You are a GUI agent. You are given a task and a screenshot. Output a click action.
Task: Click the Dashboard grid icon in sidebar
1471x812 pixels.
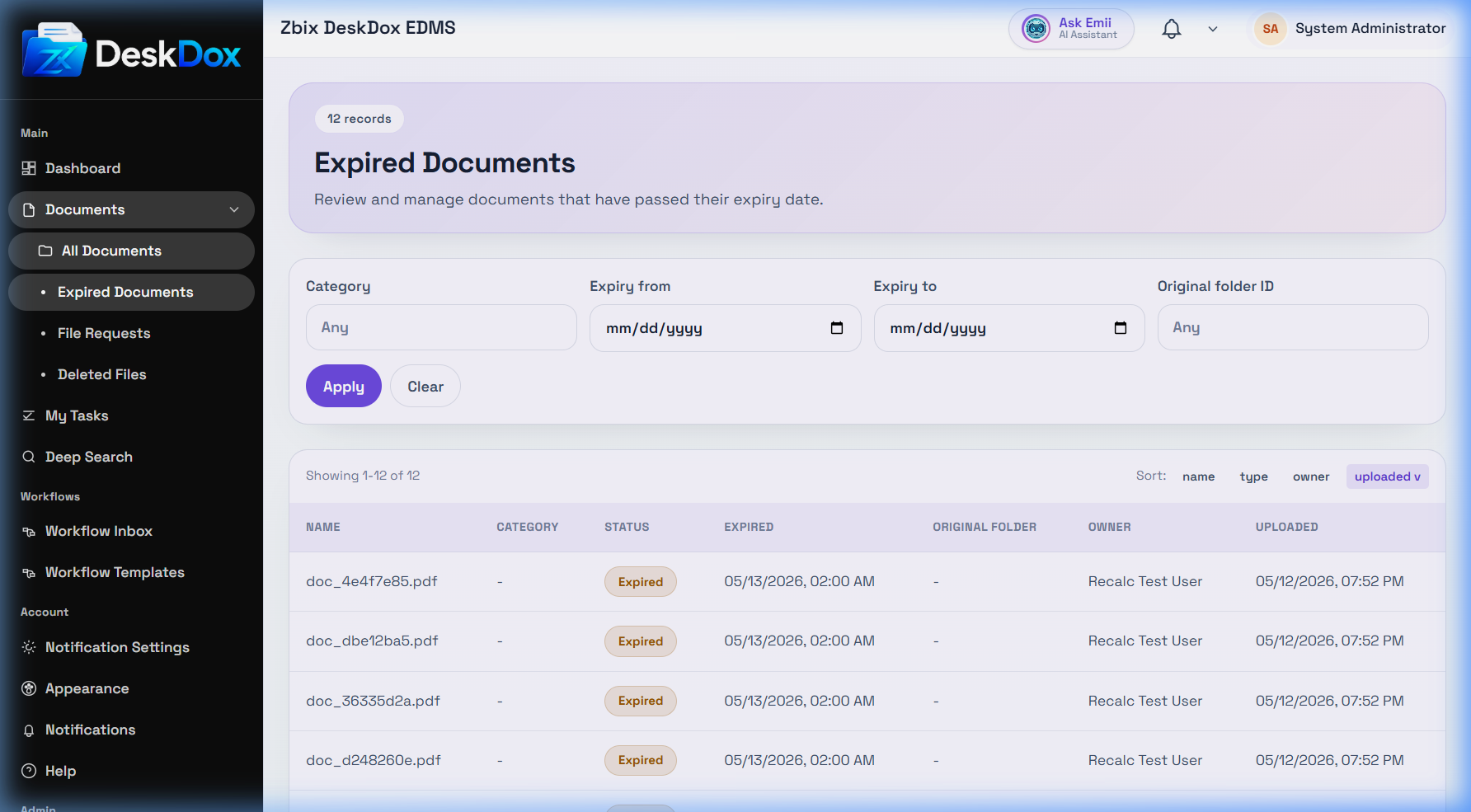(29, 168)
